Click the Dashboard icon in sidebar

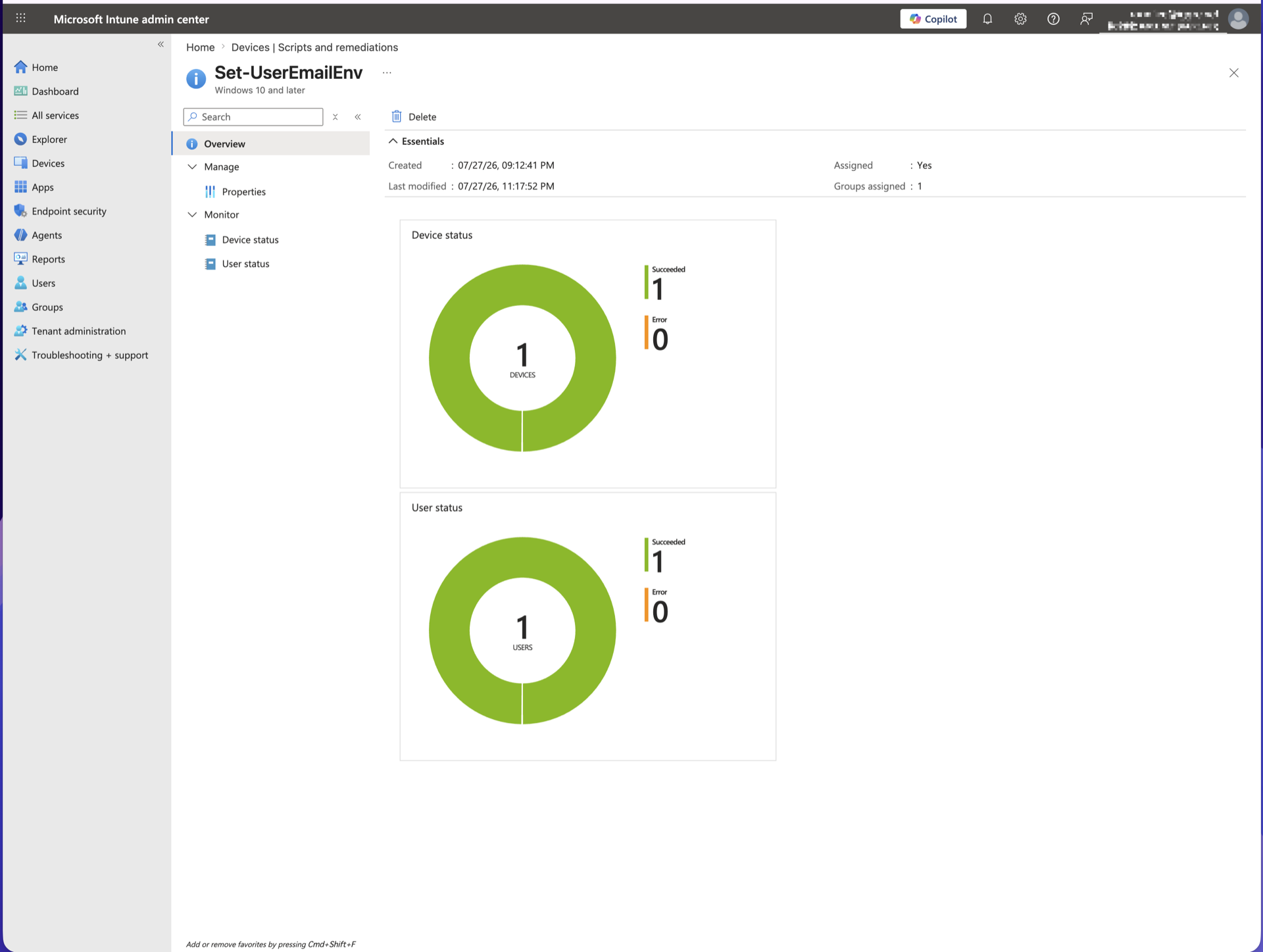(x=20, y=91)
